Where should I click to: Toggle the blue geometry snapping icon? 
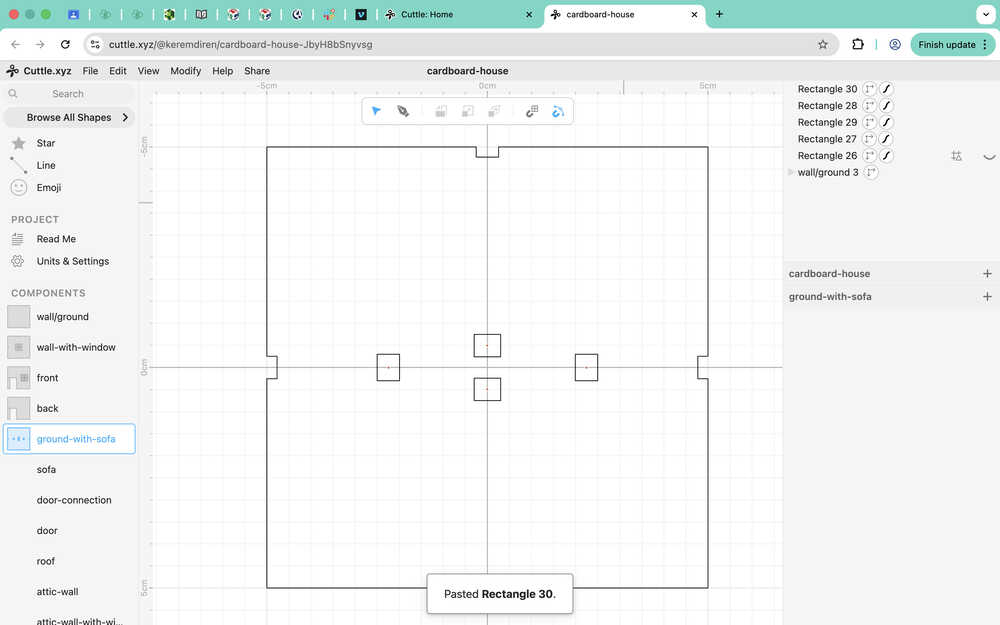[558, 112]
